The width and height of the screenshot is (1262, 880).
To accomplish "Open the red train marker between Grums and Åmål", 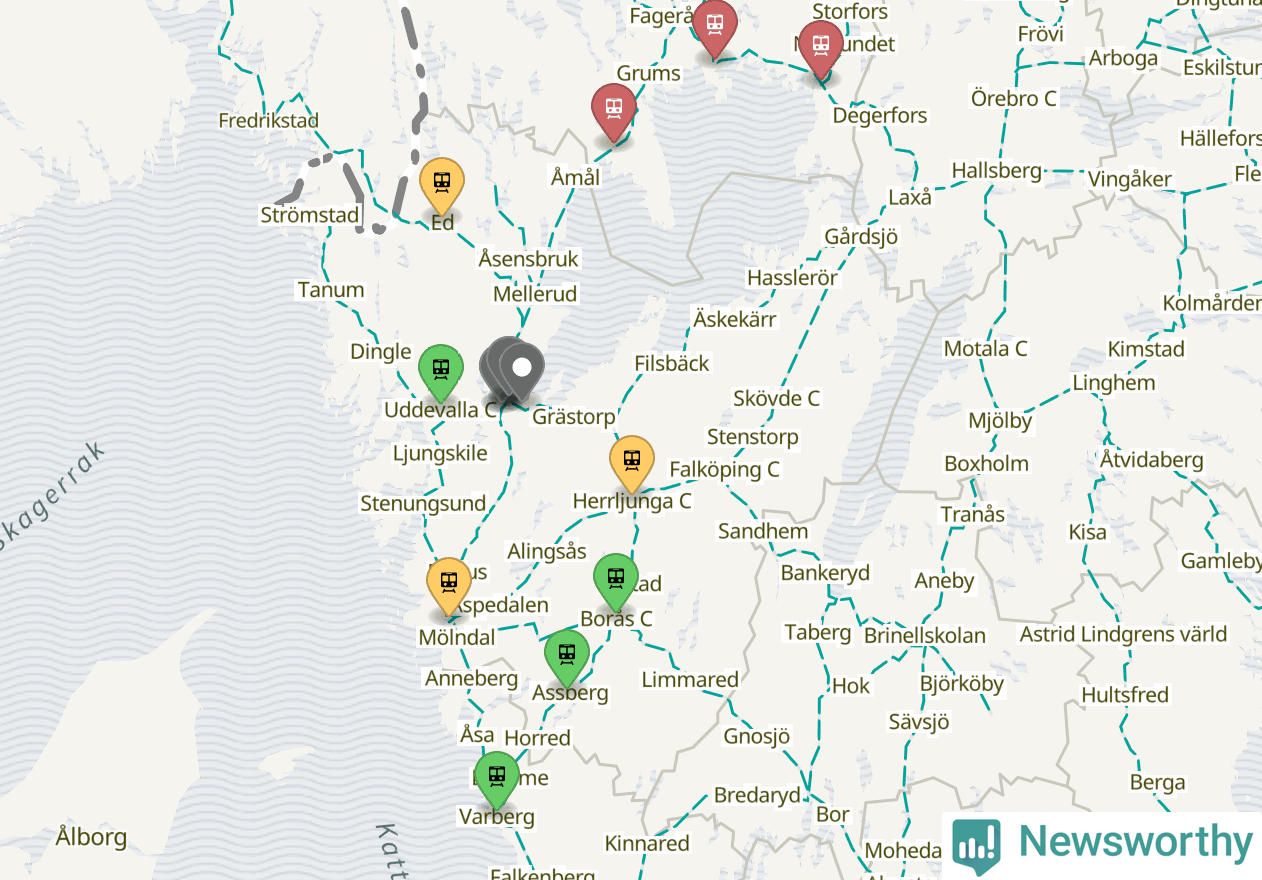I will pos(613,111).
